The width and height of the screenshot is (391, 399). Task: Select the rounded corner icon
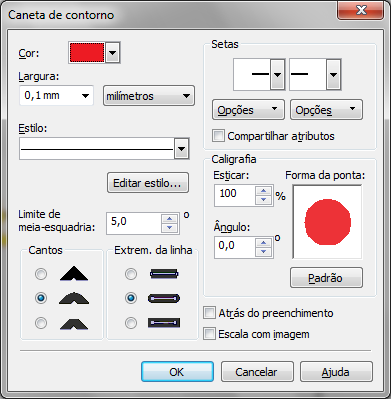point(74,298)
